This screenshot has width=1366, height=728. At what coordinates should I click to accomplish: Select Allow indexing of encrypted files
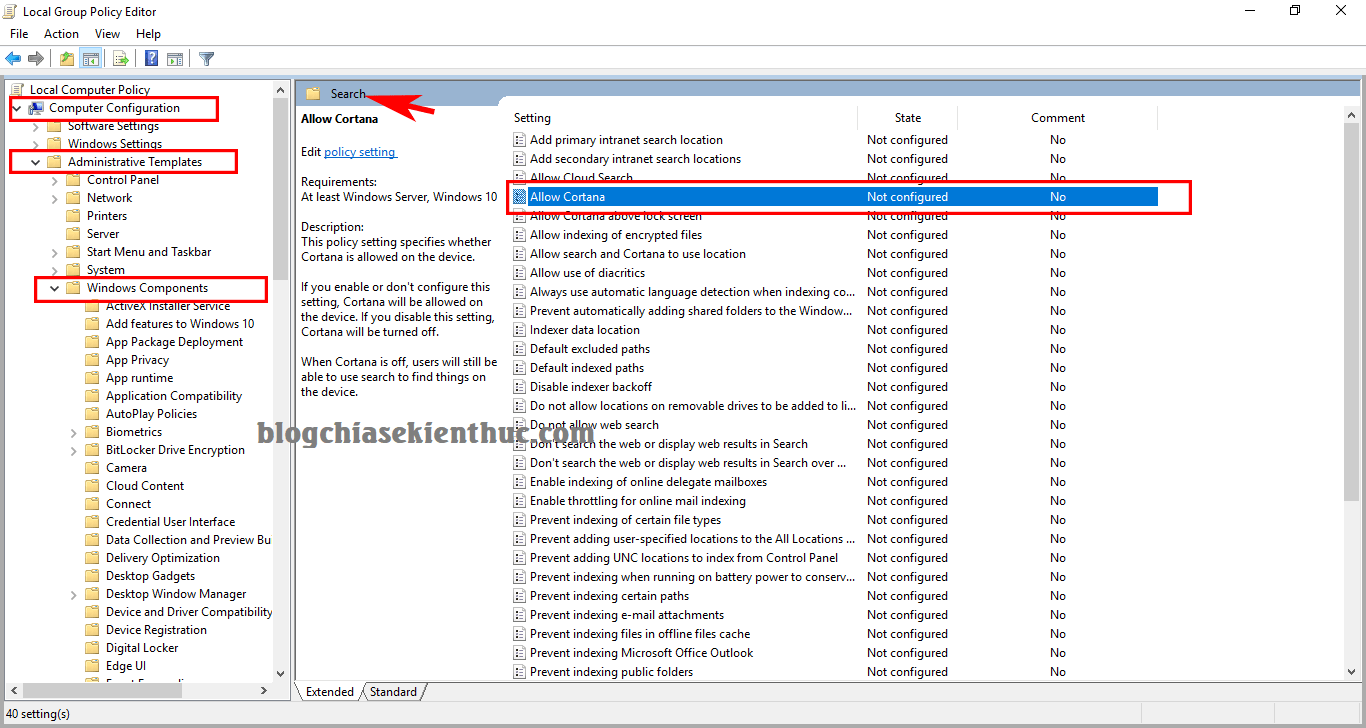pos(616,235)
